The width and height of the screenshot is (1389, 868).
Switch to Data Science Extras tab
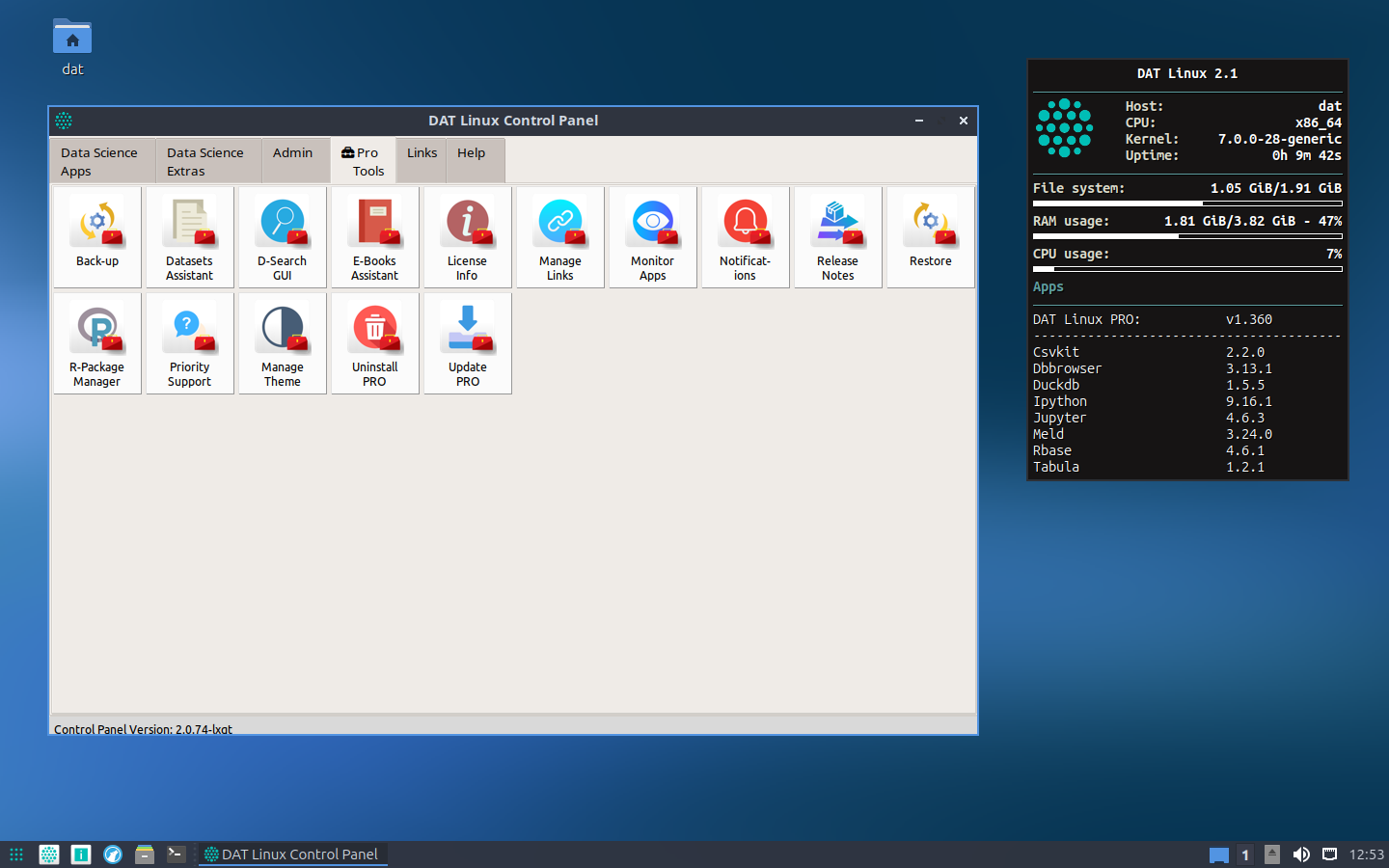pyautogui.click(x=208, y=161)
